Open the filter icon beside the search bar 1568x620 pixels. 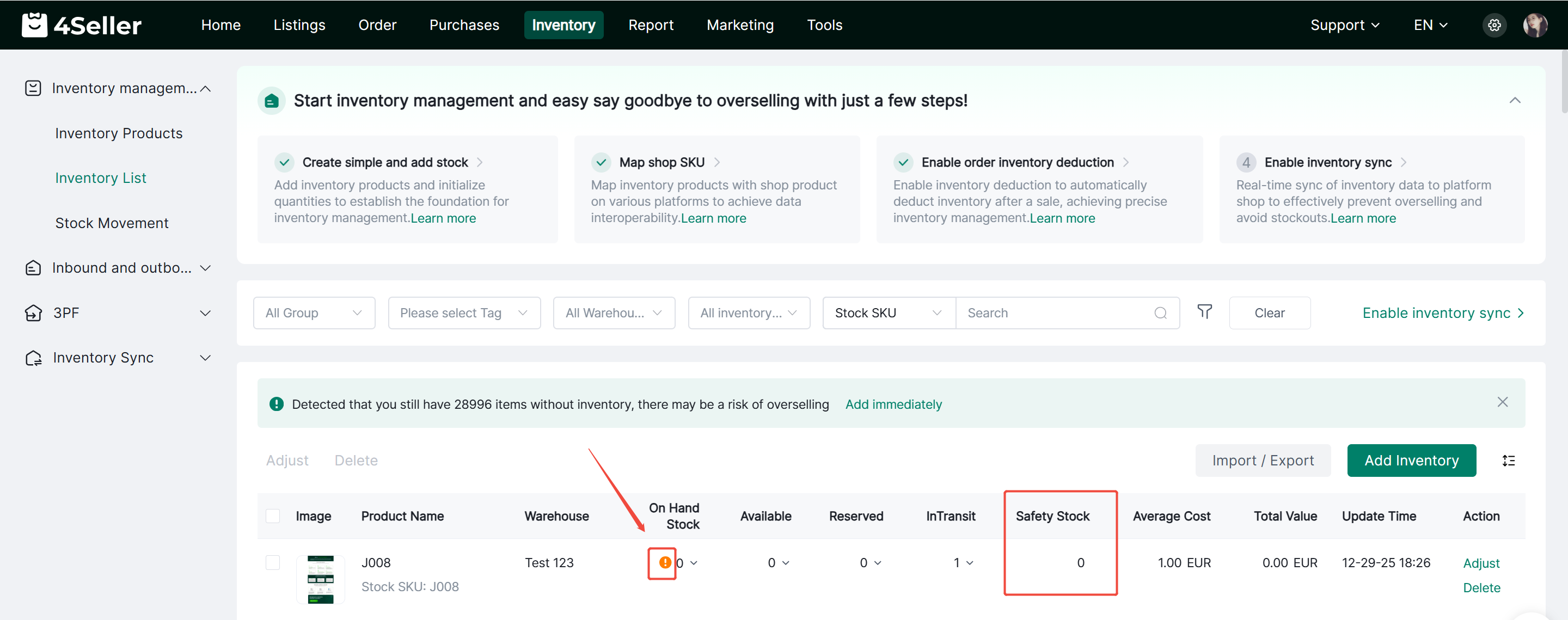point(1205,312)
